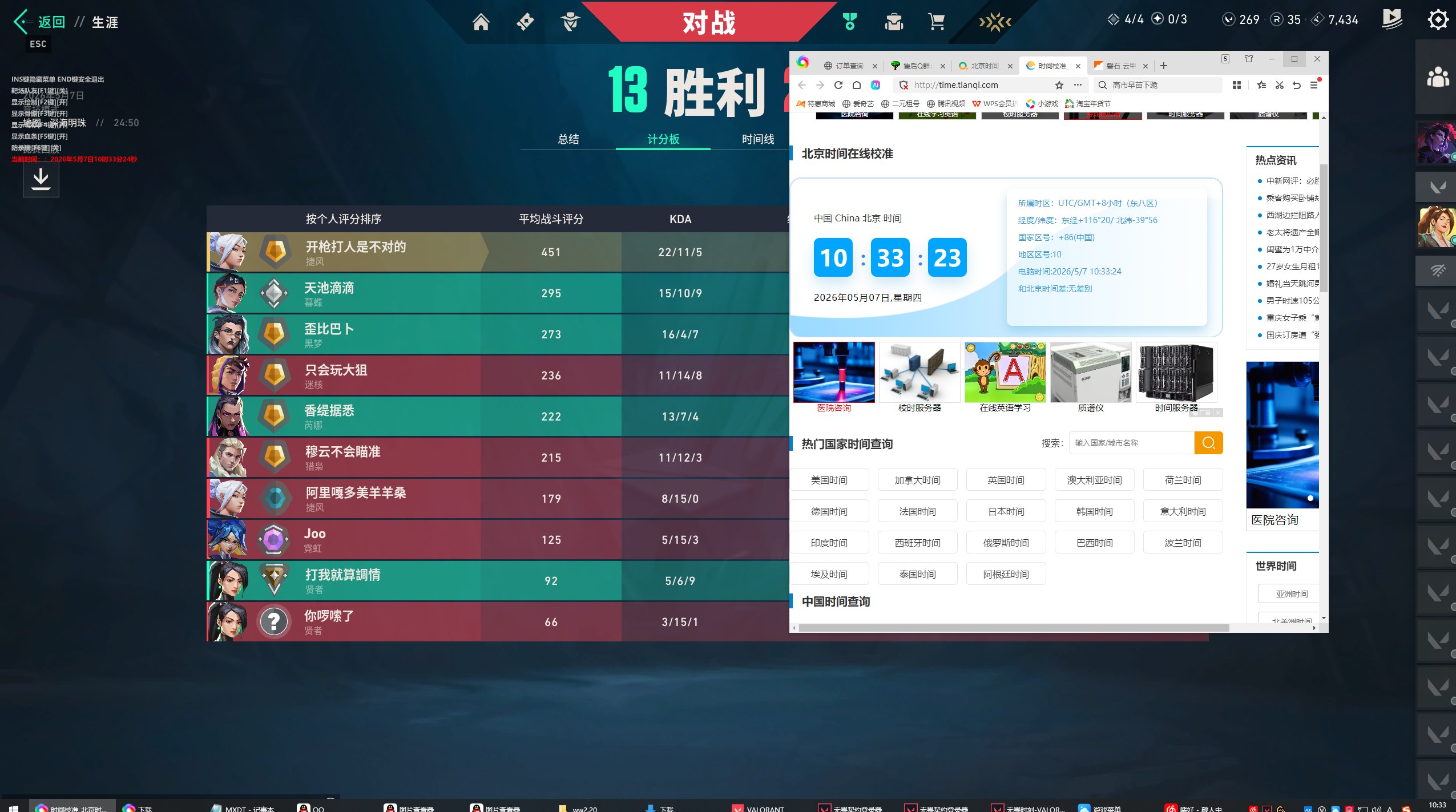
Task: Open the battle pass icon next to home
Action: tap(525, 22)
